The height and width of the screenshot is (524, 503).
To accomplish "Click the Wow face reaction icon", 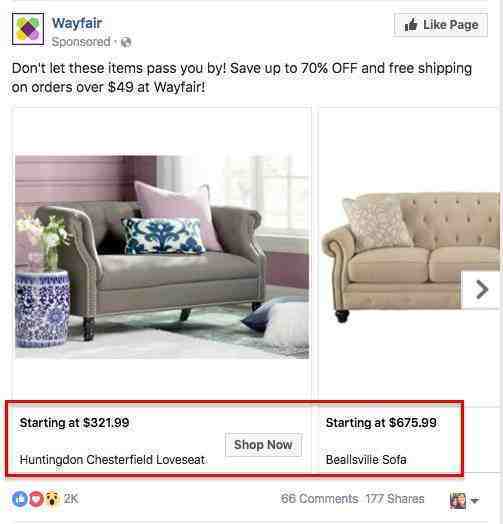I will point(52,499).
